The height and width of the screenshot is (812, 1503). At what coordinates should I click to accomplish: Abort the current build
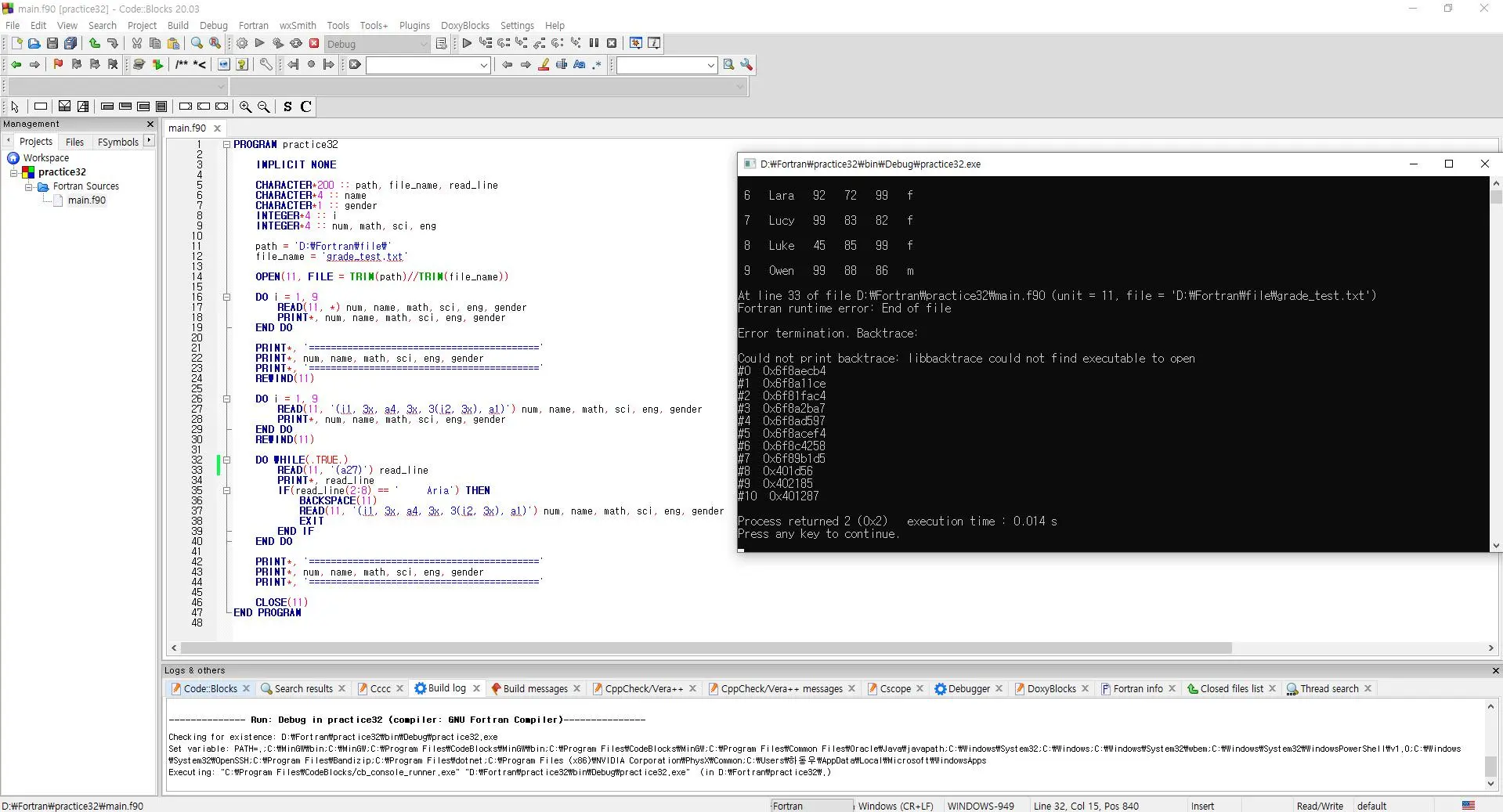point(313,44)
